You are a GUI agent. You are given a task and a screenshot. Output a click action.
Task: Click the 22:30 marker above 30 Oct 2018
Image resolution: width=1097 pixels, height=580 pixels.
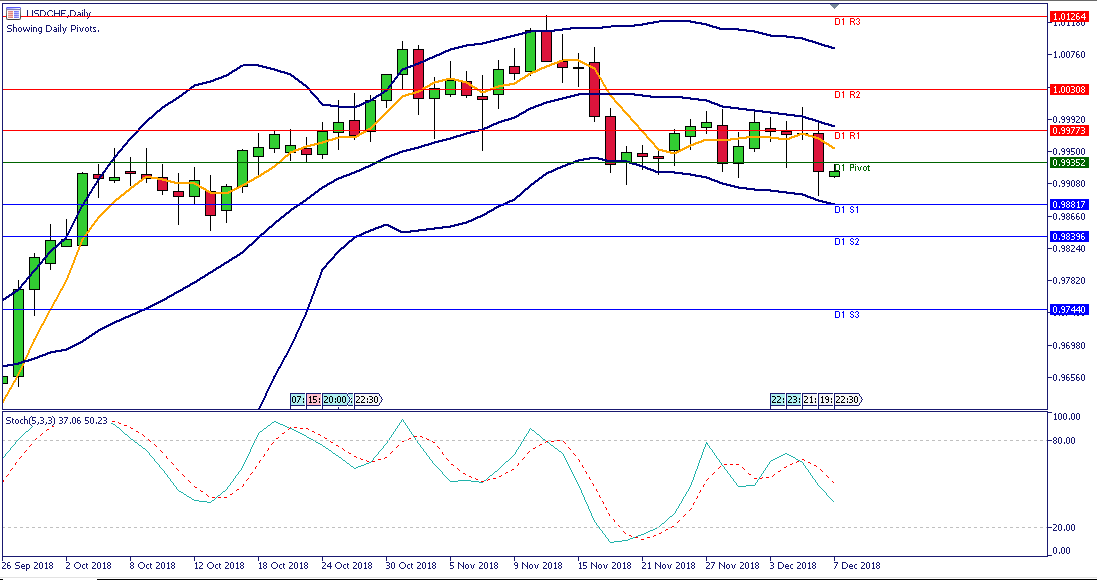pyautogui.click(x=367, y=399)
